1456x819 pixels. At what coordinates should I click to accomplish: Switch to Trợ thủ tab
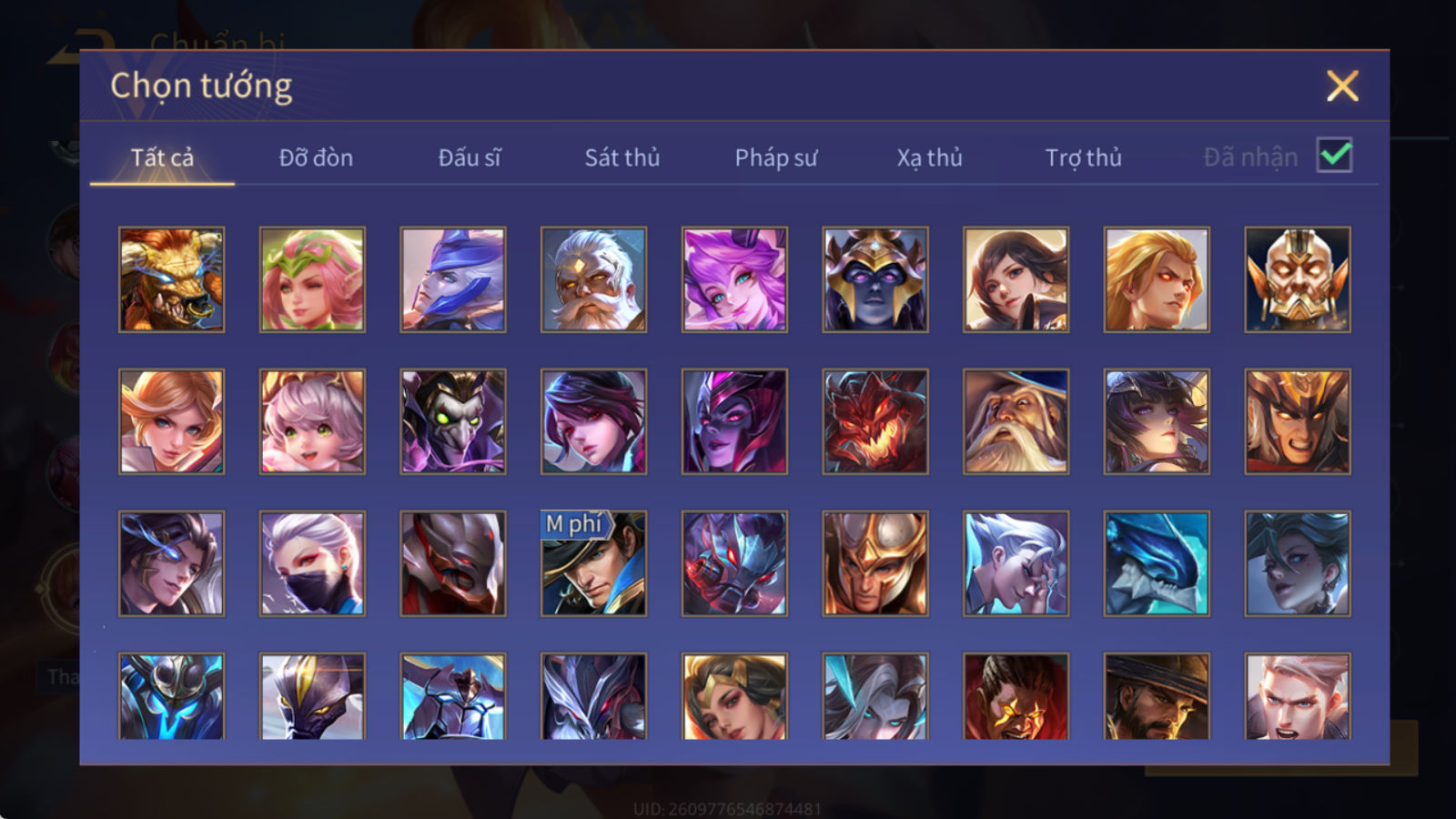click(x=1083, y=158)
